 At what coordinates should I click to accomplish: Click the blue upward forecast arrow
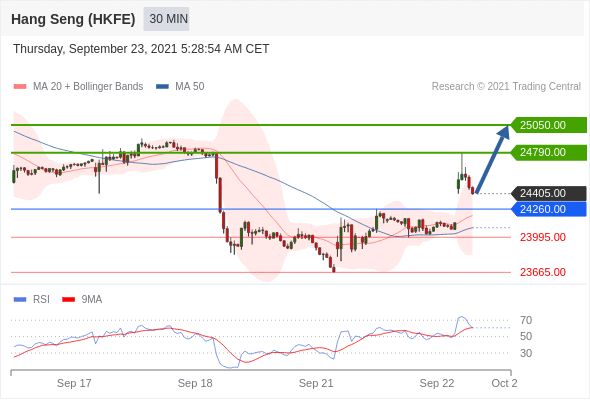point(493,160)
